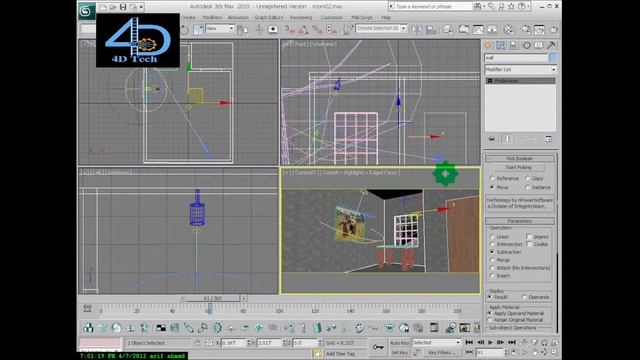Open the Modifiers menu
Viewport: 640px width, 360px height.
[212, 18]
